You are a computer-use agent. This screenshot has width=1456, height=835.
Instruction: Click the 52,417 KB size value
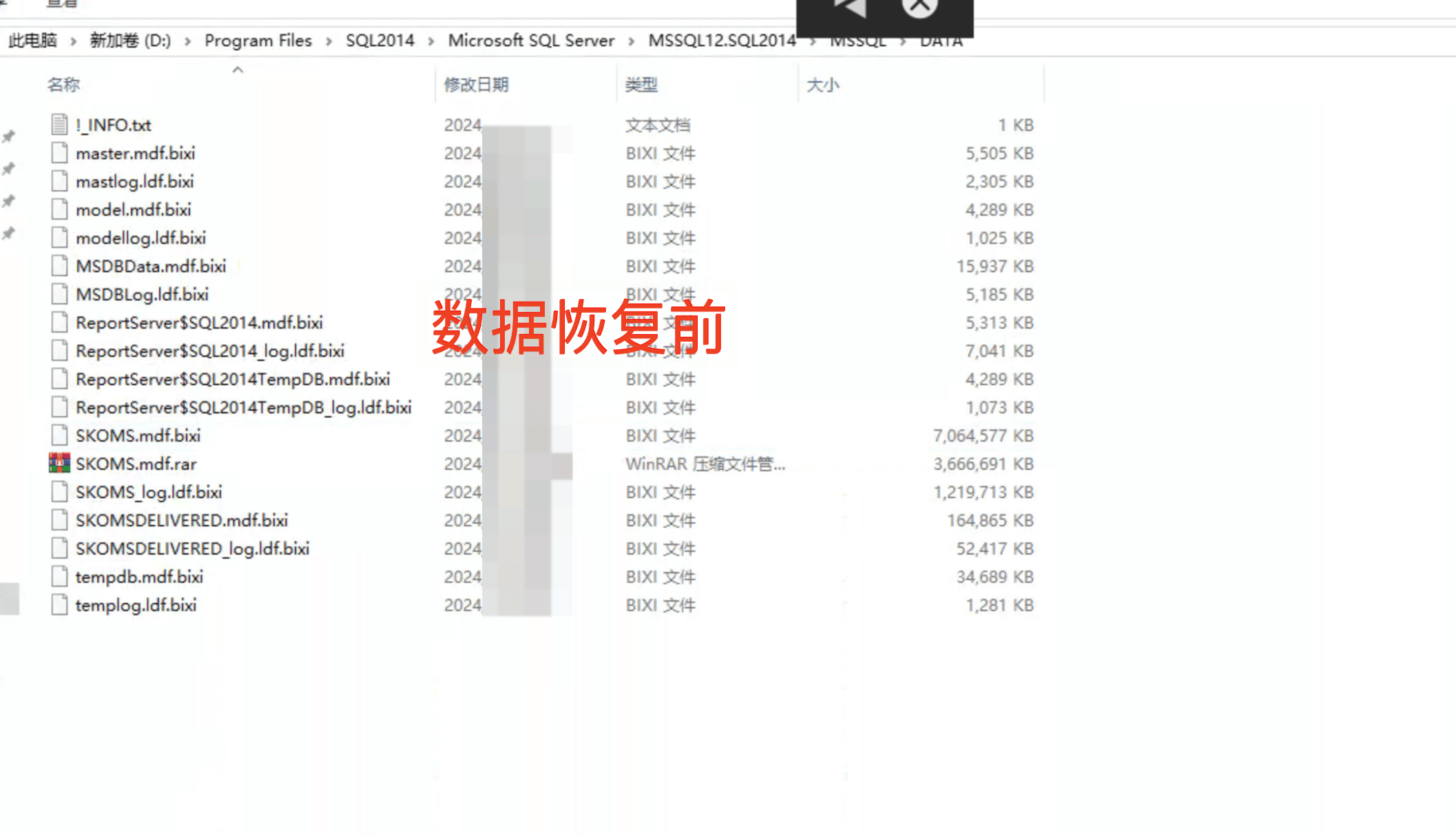[995, 548]
